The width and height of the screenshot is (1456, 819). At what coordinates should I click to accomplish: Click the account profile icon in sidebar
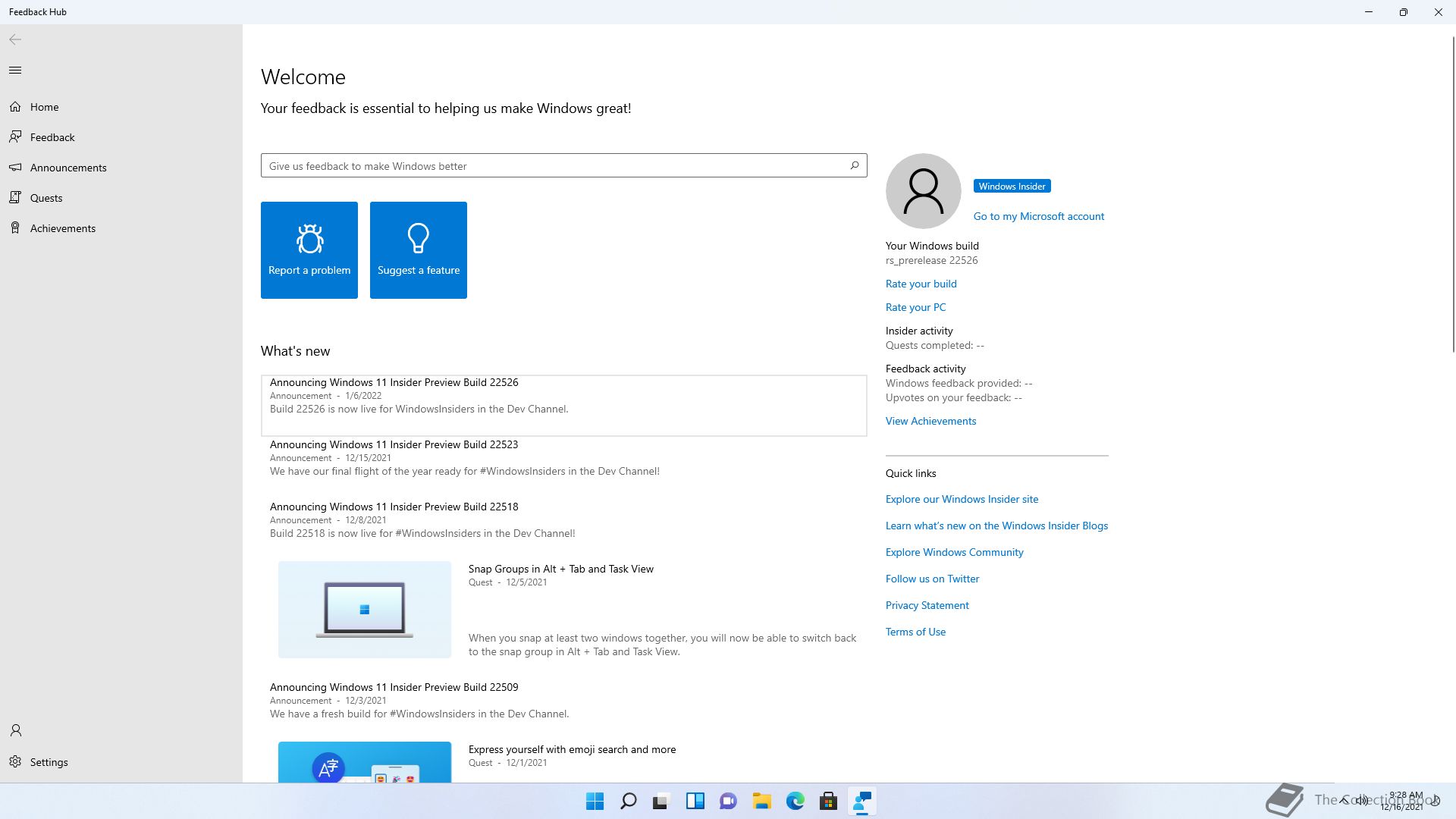click(x=15, y=730)
